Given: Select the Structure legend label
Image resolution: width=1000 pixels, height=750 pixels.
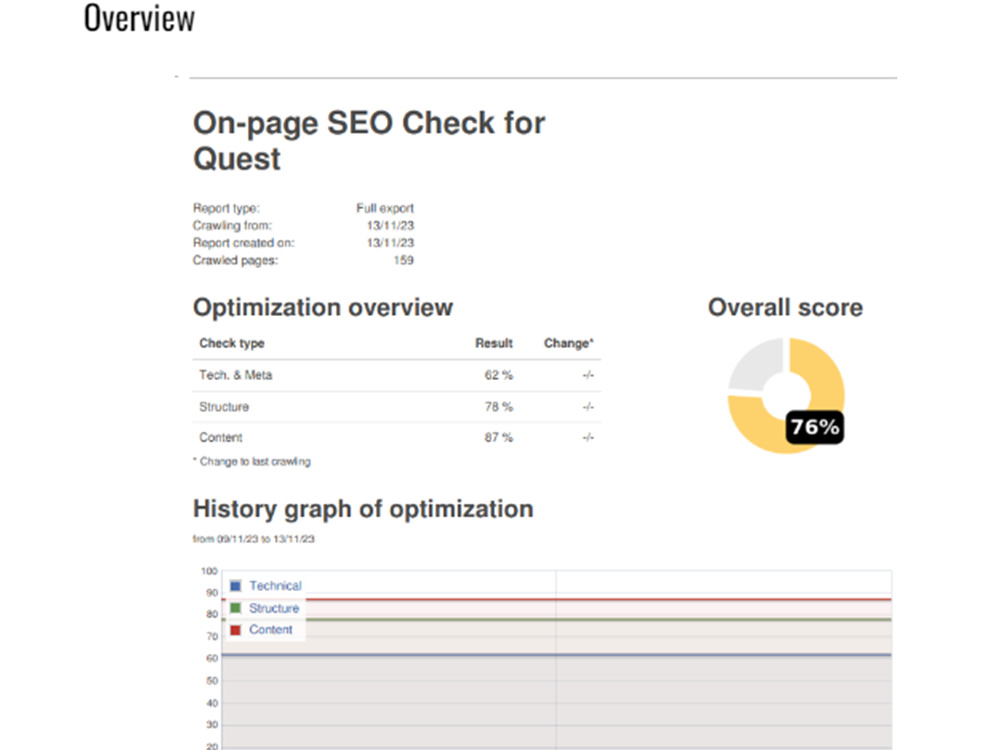Looking at the screenshot, I should click(x=274, y=608).
